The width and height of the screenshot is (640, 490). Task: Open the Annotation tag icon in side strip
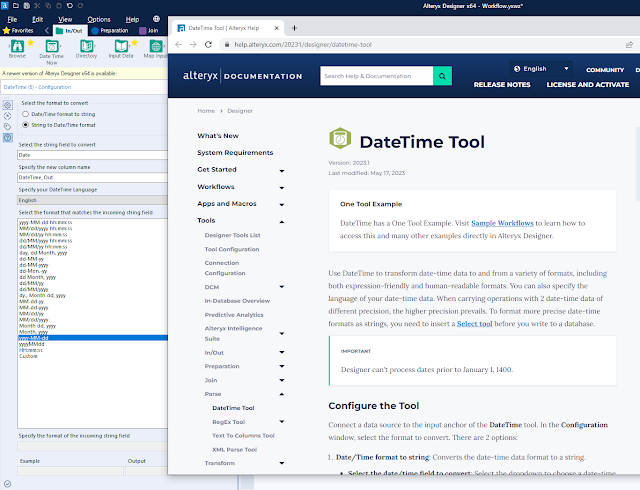pos(7,127)
